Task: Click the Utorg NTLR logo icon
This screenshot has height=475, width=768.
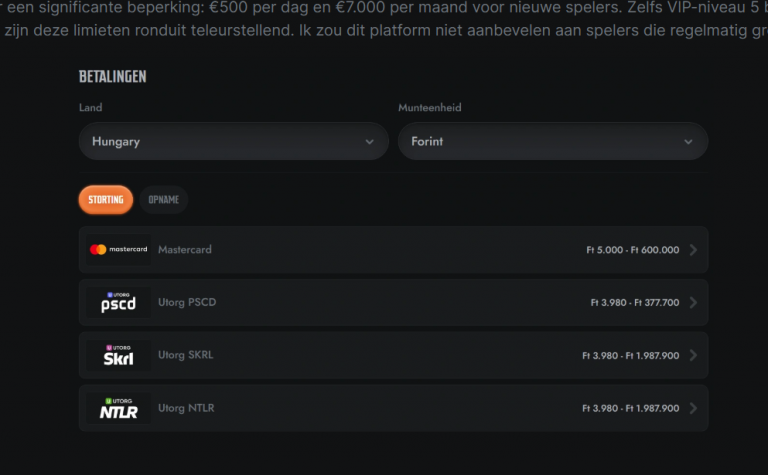Action: pyautogui.click(x=119, y=408)
